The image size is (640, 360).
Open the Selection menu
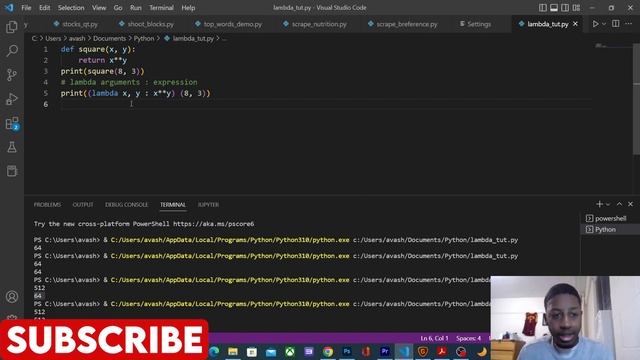tap(71, 8)
